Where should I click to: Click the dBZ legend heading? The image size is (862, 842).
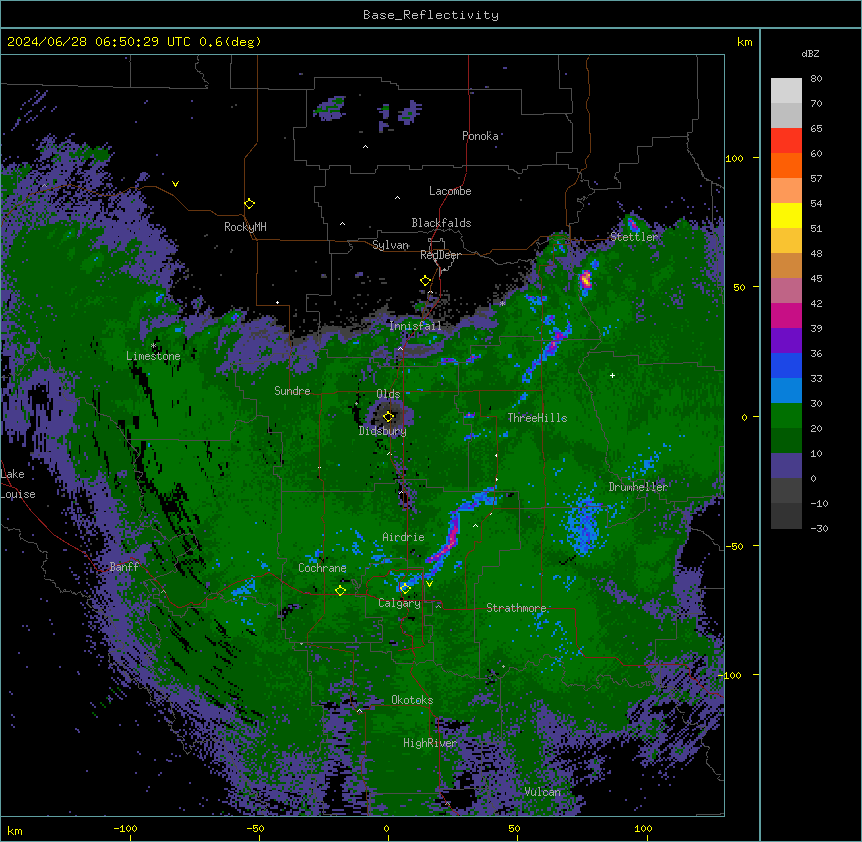click(810, 53)
